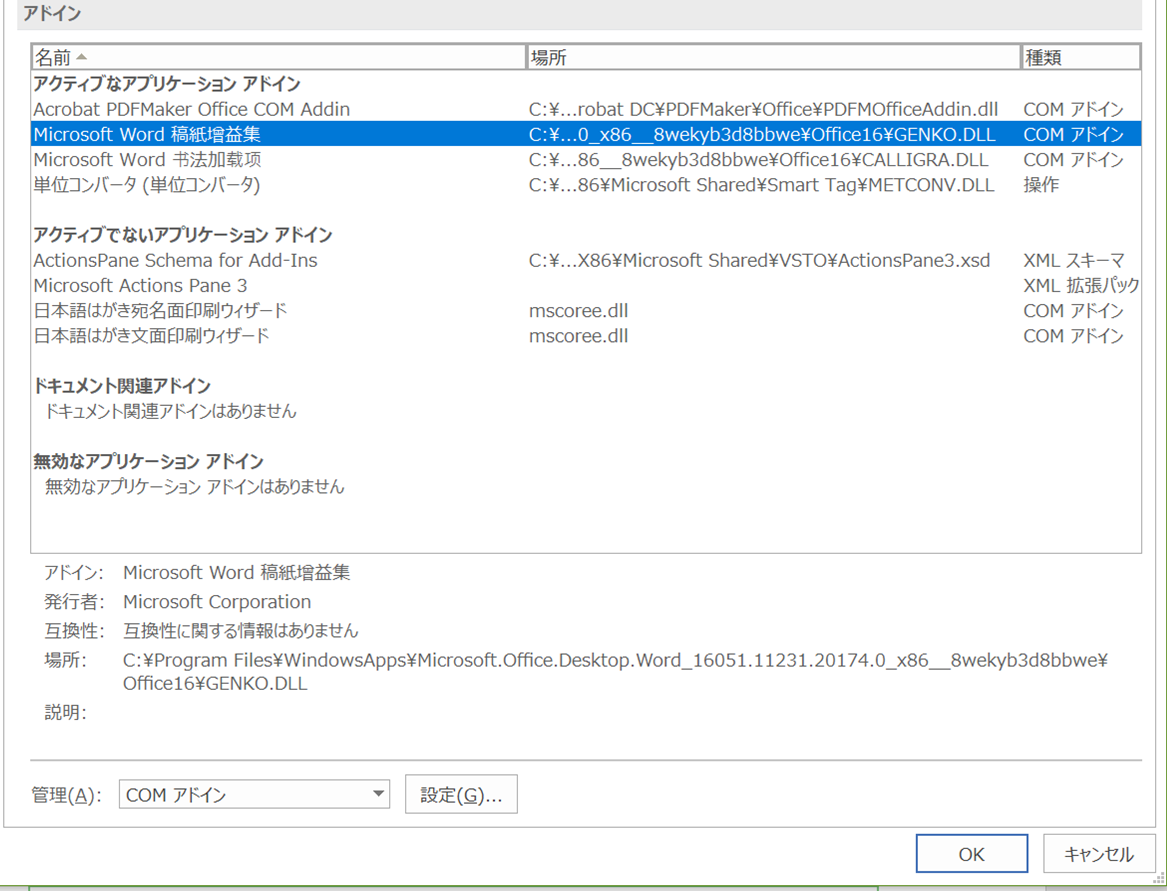The height and width of the screenshot is (891, 1167).
Task: Select ActionsPane Schema for Add-Ins row
Action: [x=586, y=261]
